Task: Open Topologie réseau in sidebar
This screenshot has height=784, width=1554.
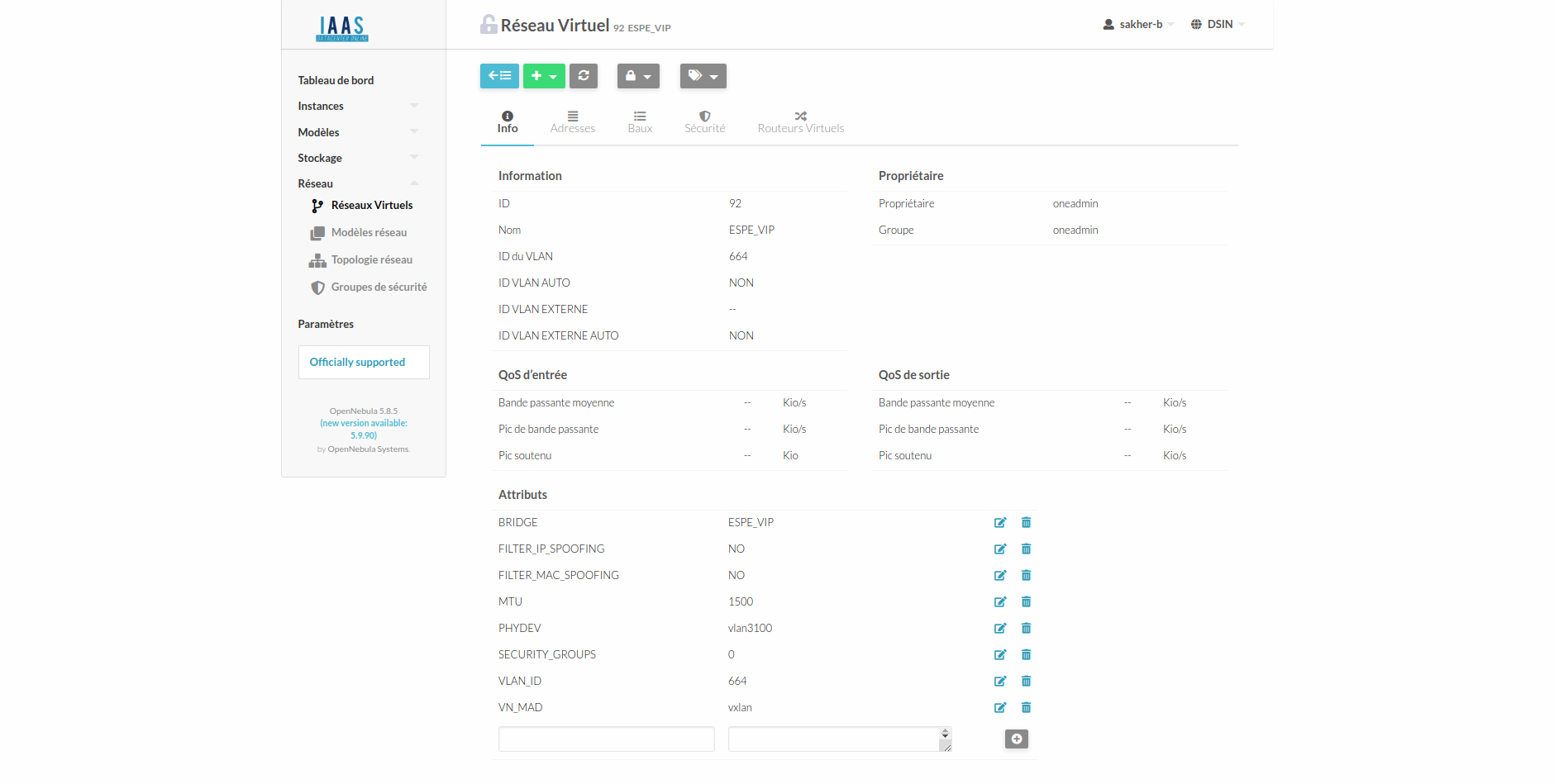Action: (371, 260)
